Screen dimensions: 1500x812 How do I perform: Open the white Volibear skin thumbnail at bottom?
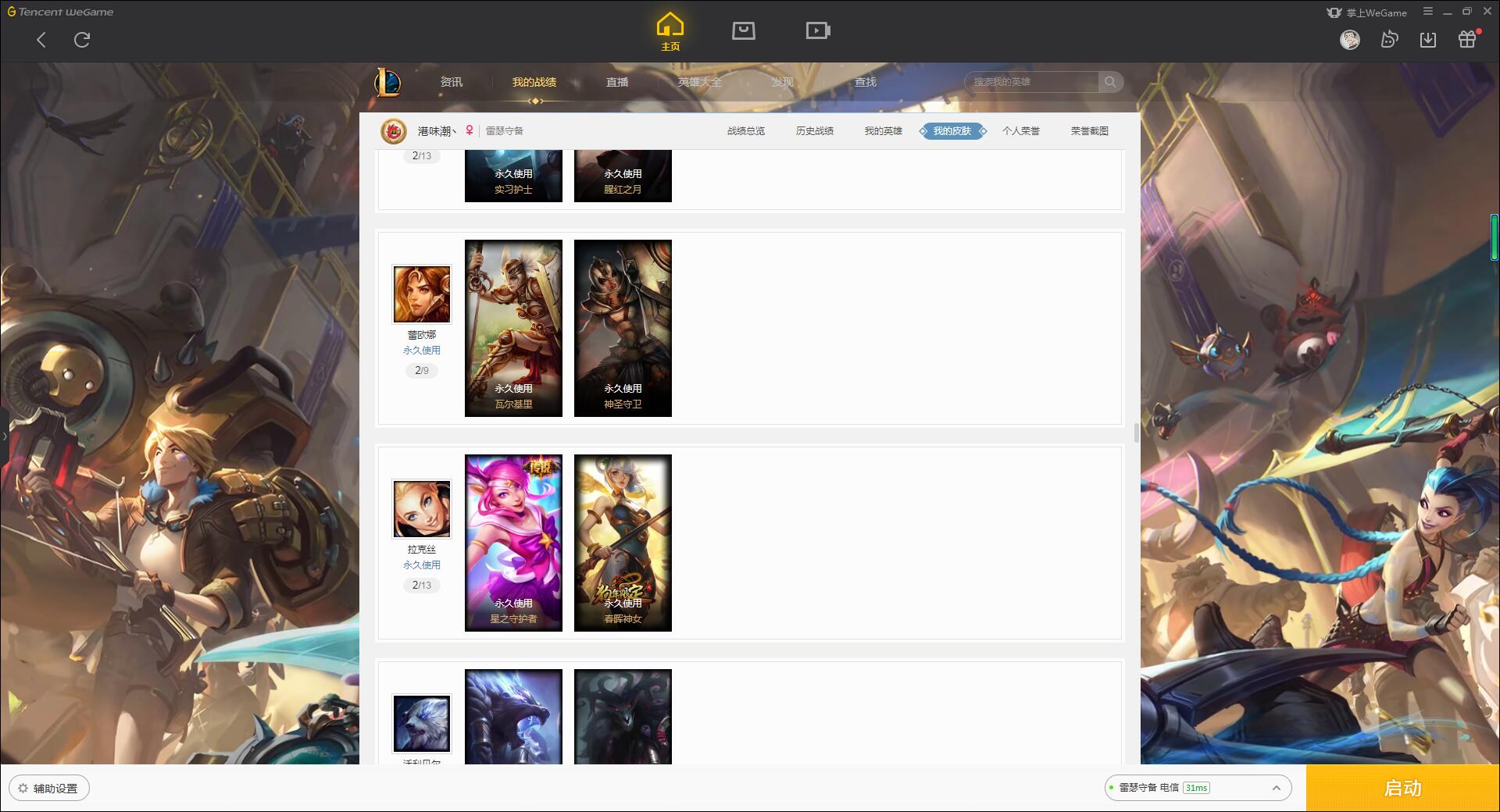click(513, 717)
